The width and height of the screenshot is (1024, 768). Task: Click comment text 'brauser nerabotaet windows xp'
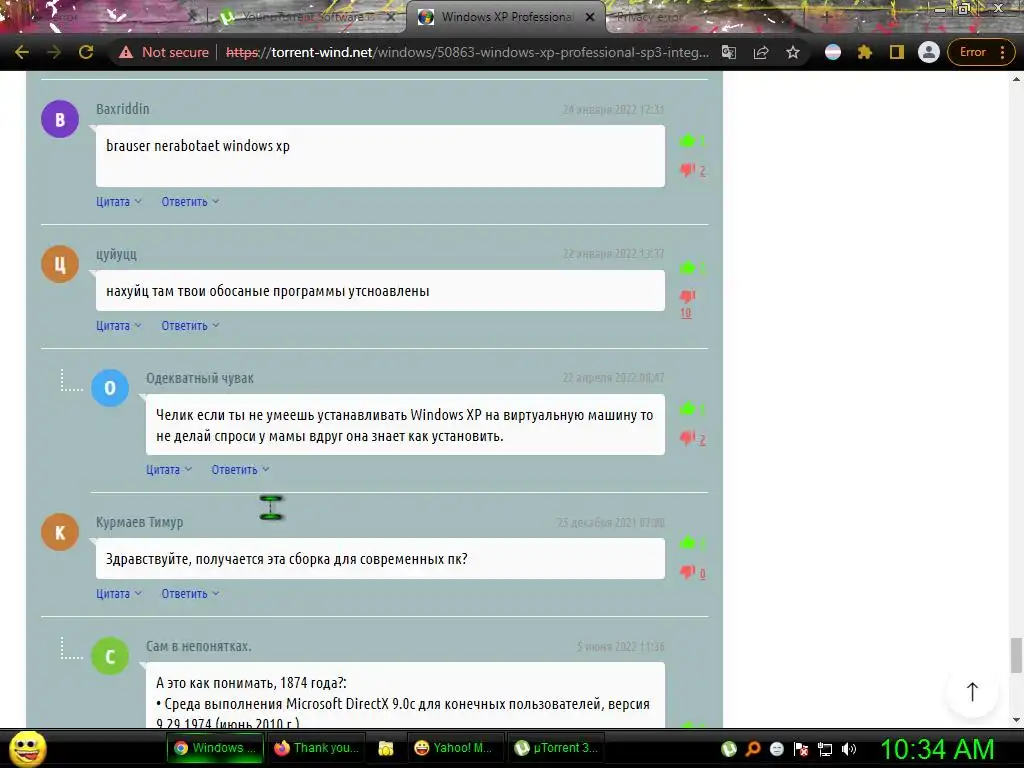pyautogui.click(x=198, y=146)
